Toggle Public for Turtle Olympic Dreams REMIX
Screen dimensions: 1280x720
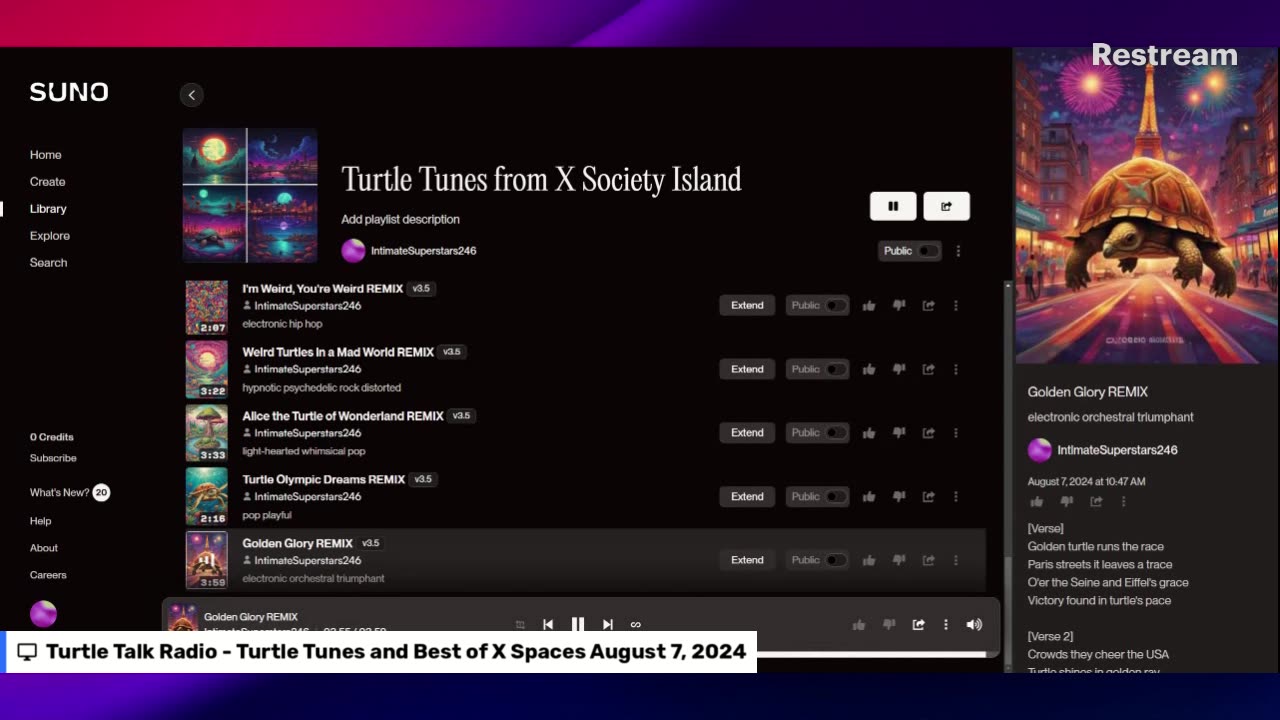pyautogui.click(x=835, y=496)
